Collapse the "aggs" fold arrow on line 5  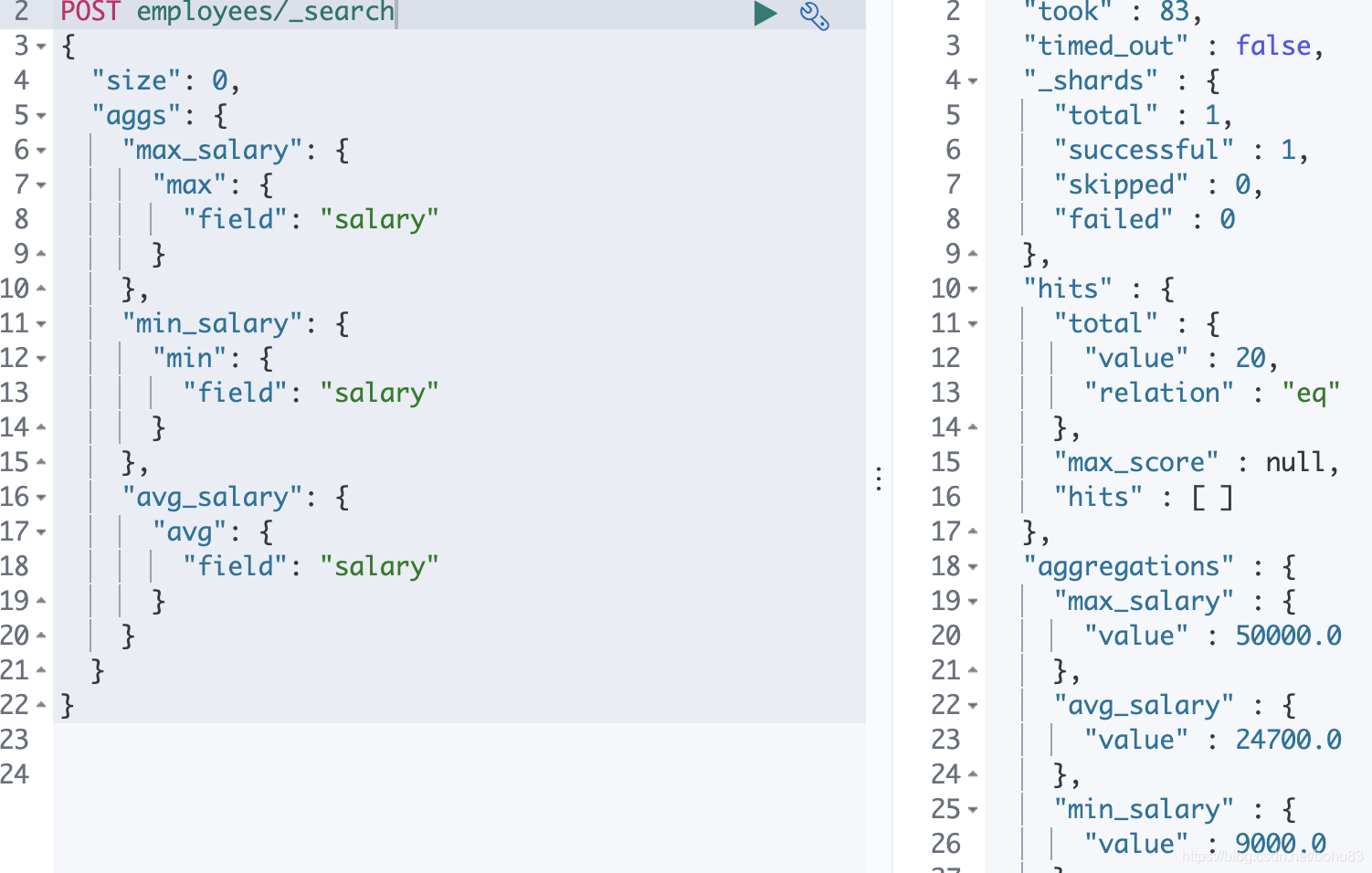[x=42, y=116]
